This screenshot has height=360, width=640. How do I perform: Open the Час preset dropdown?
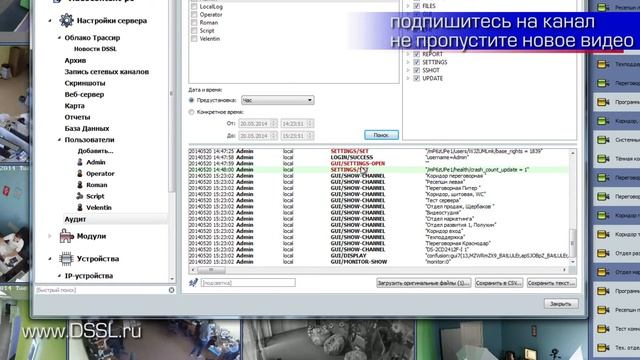point(278,100)
